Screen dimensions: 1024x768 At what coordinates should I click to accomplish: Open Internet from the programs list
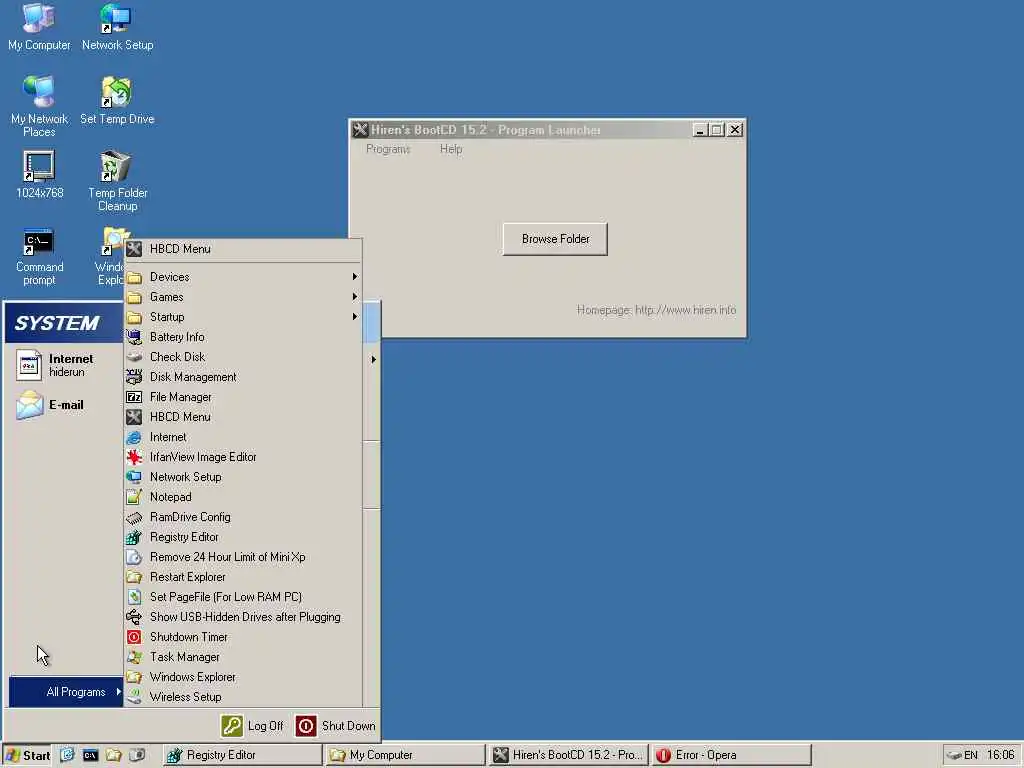click(x=243, y=437)
